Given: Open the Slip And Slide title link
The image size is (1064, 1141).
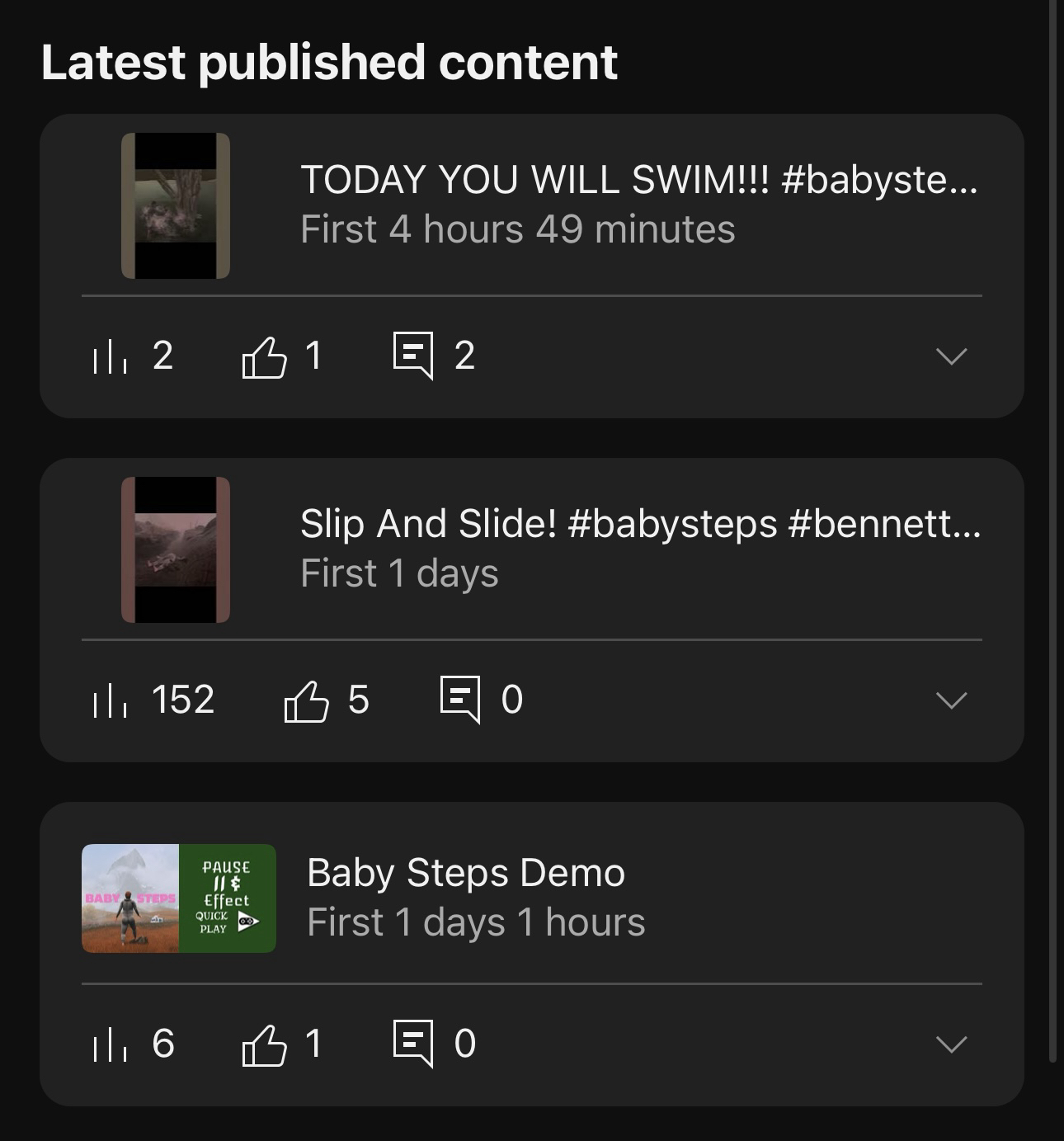Looking at the screenshot, I should click(640, 524).
